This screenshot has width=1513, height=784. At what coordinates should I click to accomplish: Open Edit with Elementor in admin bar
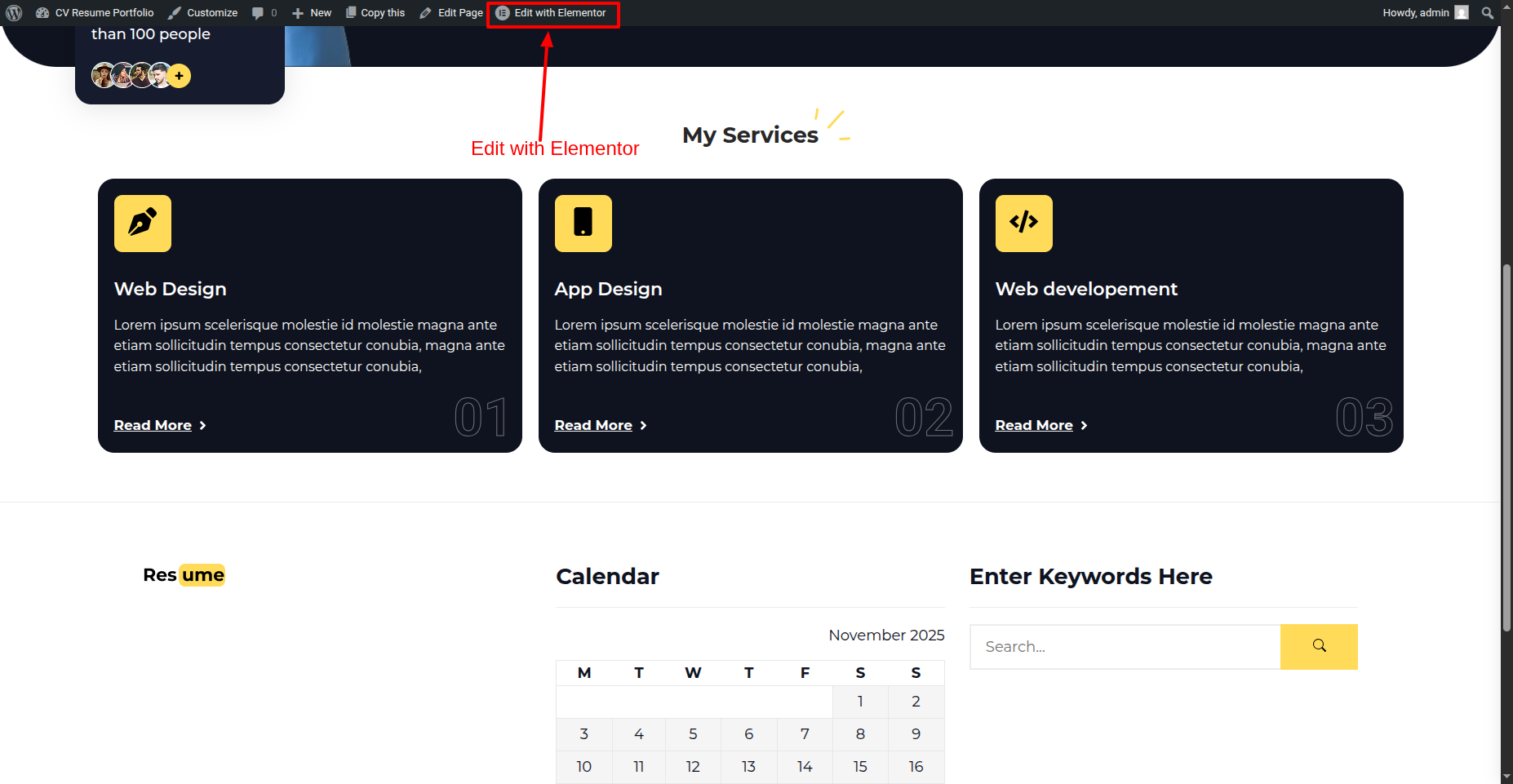[x=552, y=13]
